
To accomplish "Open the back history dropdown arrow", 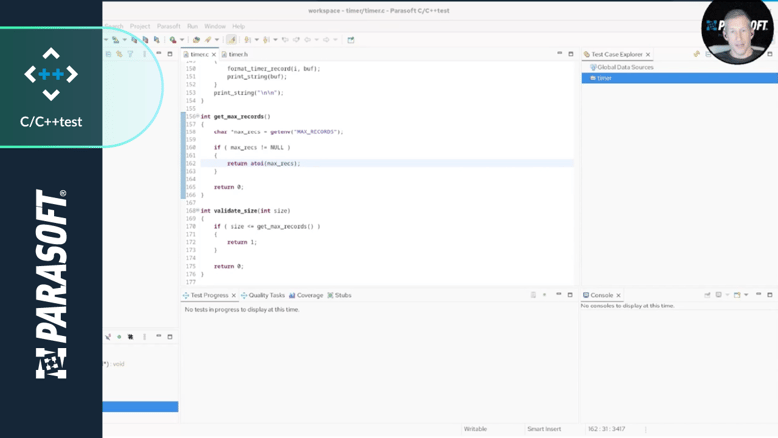I will [x=317, y=40].
